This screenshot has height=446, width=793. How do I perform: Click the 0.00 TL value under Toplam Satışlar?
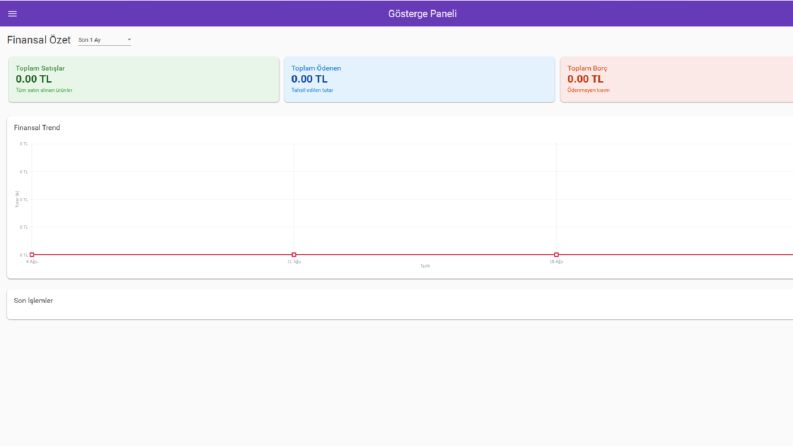click(x=33, y=79)
